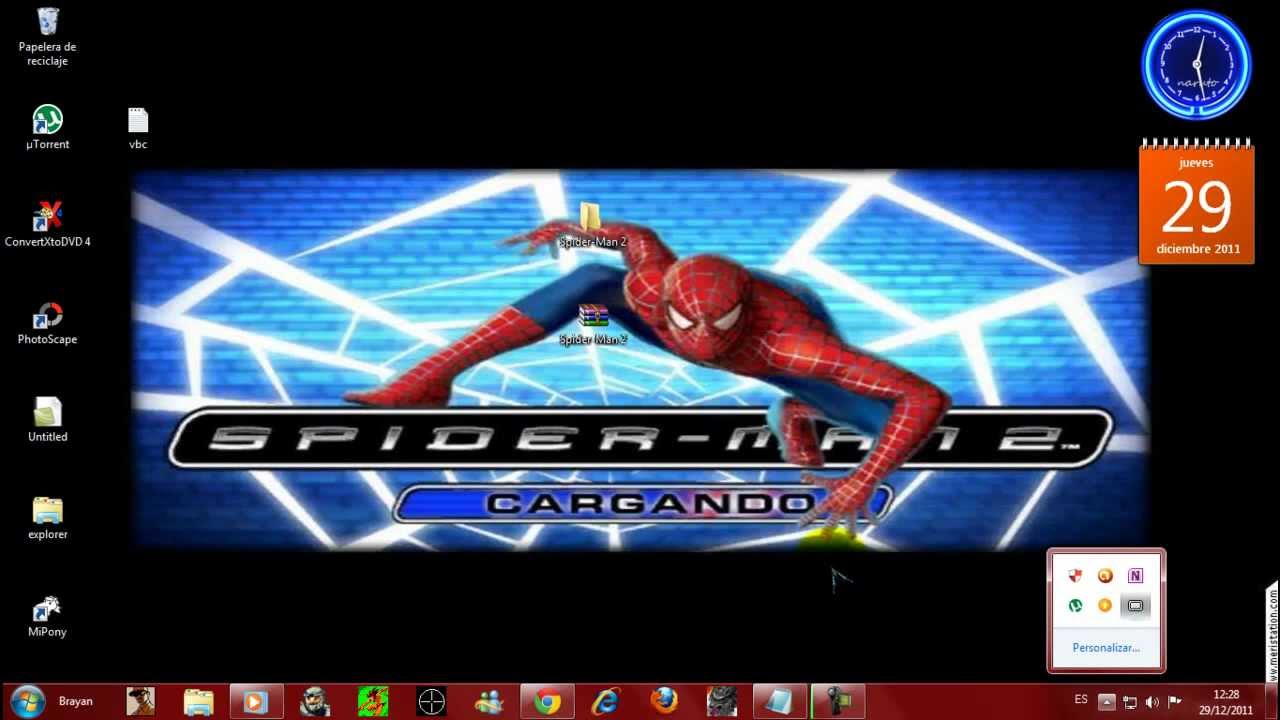Select the Untitled file on desktop
The height and width of the screenshot is (720, 1280).
pyautogui.click(x=47, y=419)
